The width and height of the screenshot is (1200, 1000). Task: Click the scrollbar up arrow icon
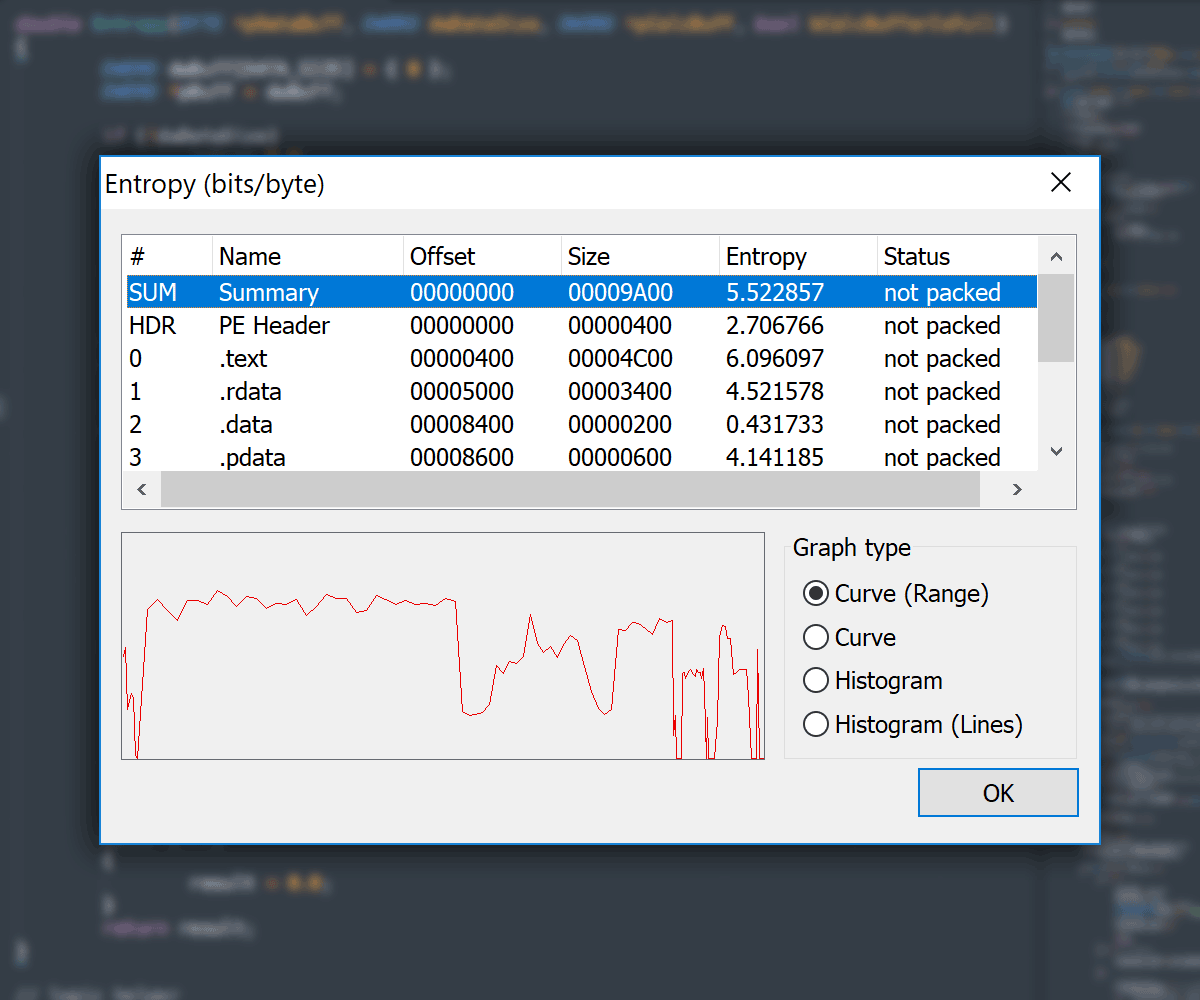[1056, 256]
